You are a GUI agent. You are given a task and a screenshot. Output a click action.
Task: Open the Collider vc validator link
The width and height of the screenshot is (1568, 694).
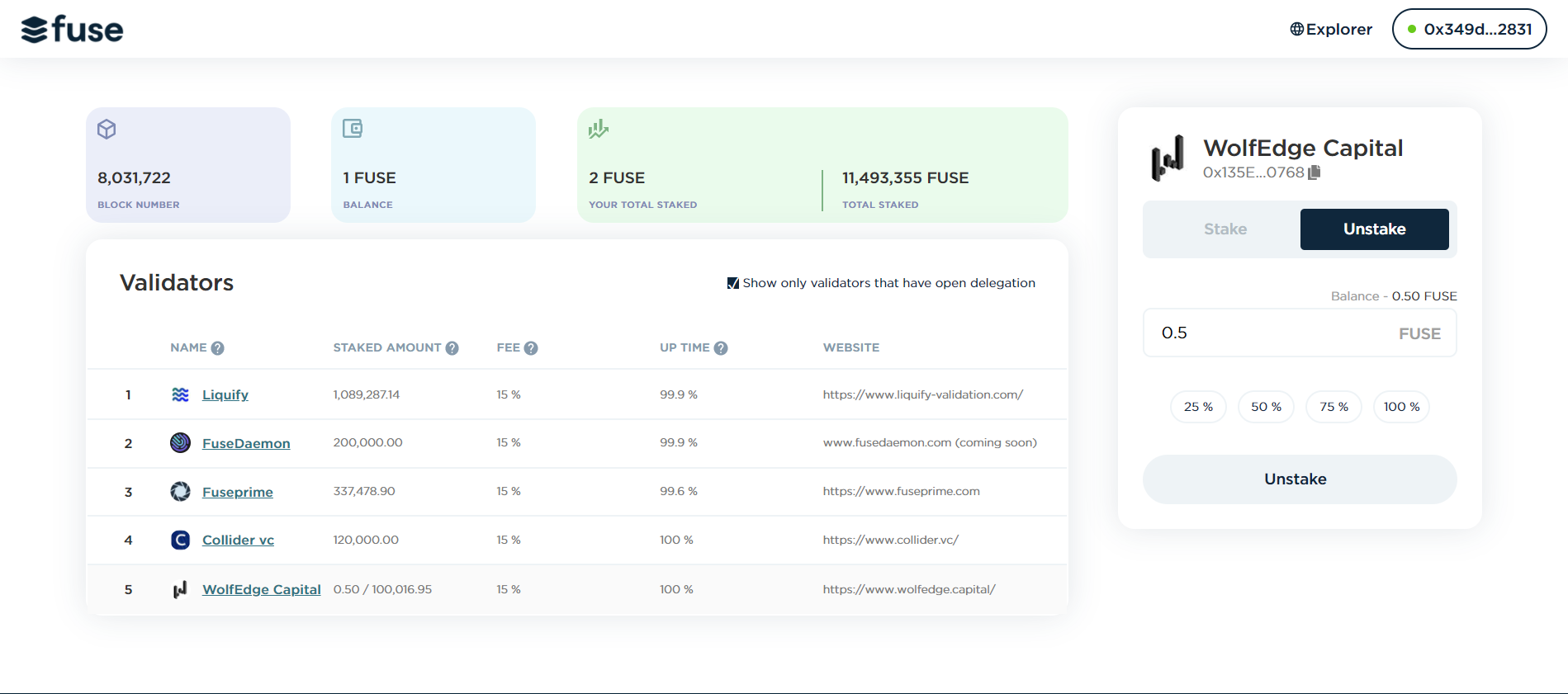[x=238, y=540]
